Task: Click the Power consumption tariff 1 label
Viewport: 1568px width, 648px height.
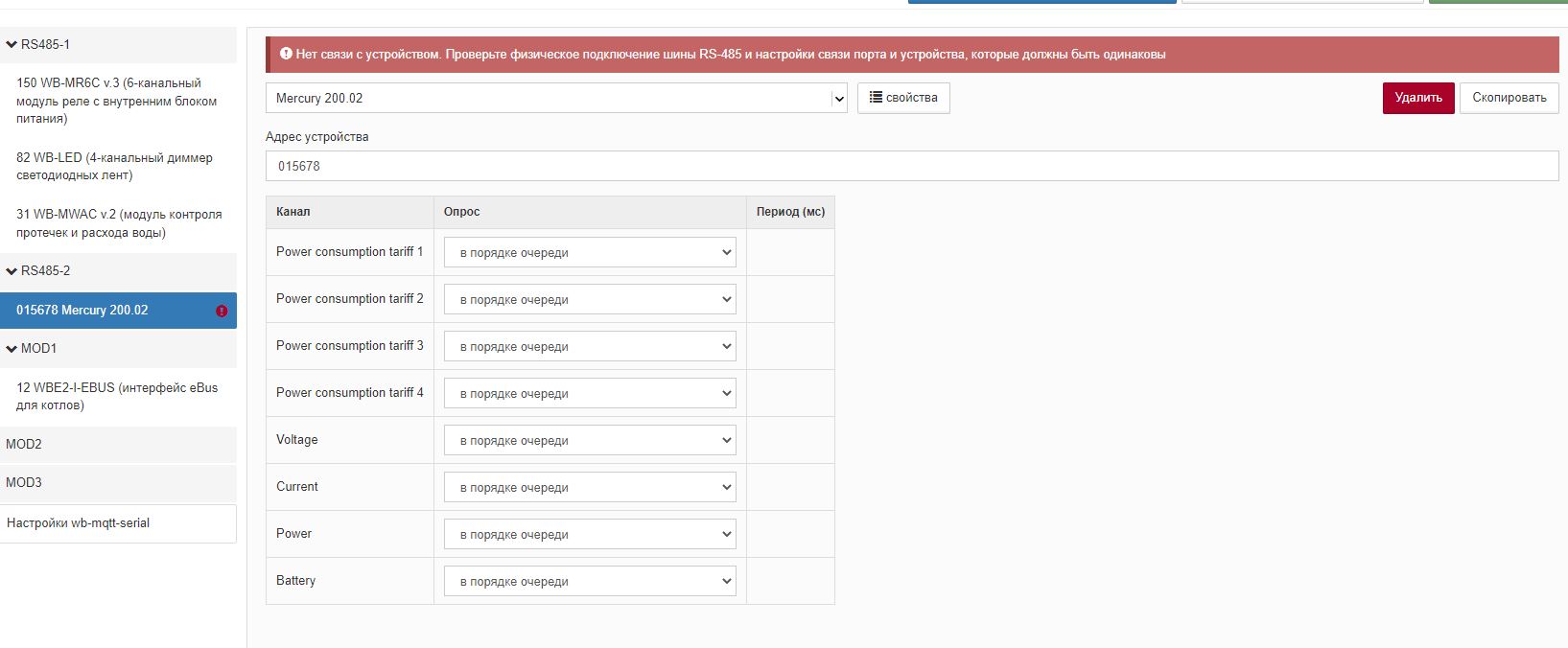Action: pyautogui.click(x=349, y=252)
